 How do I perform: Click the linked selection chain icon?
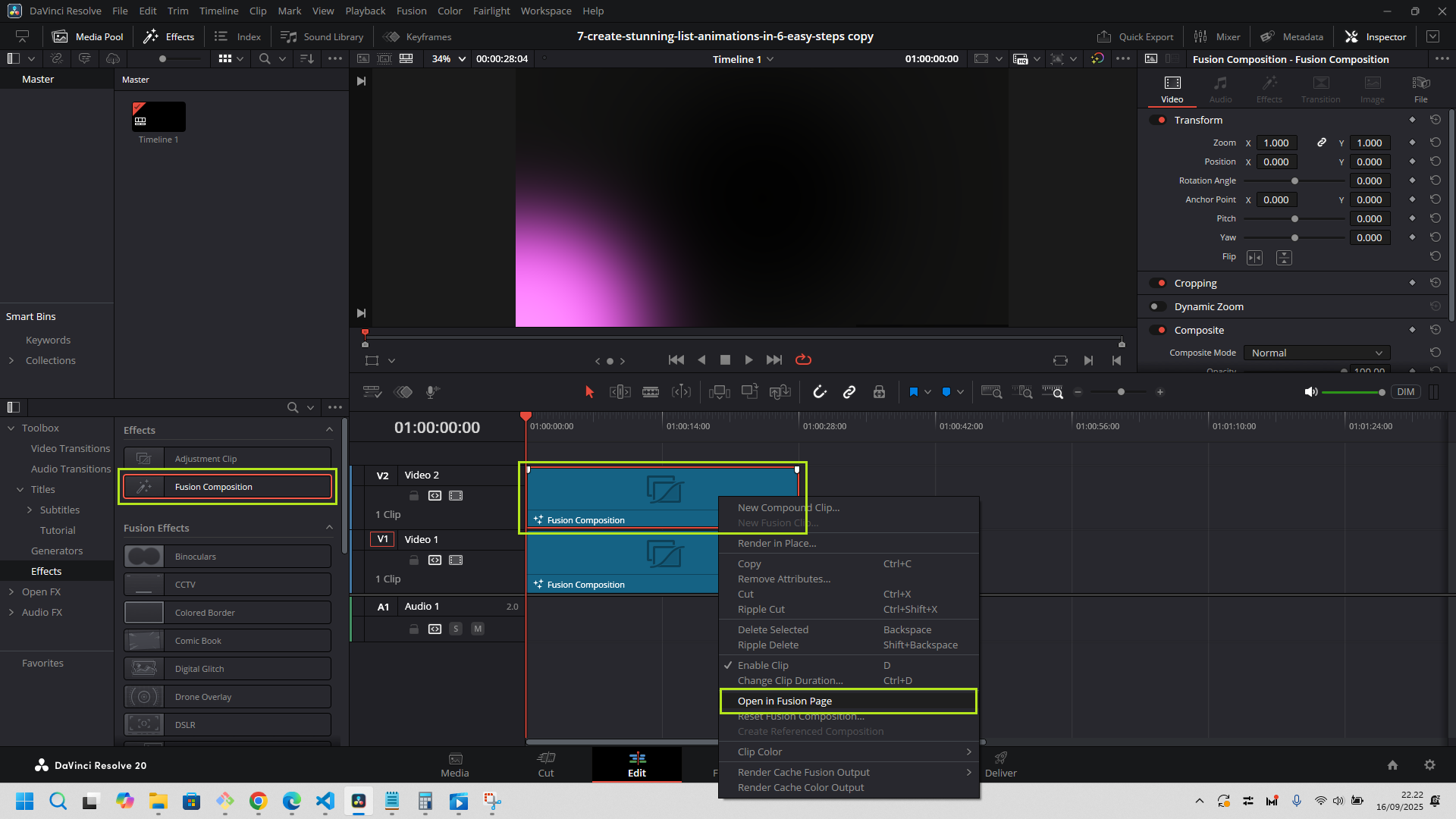click(x=849, y=392)
